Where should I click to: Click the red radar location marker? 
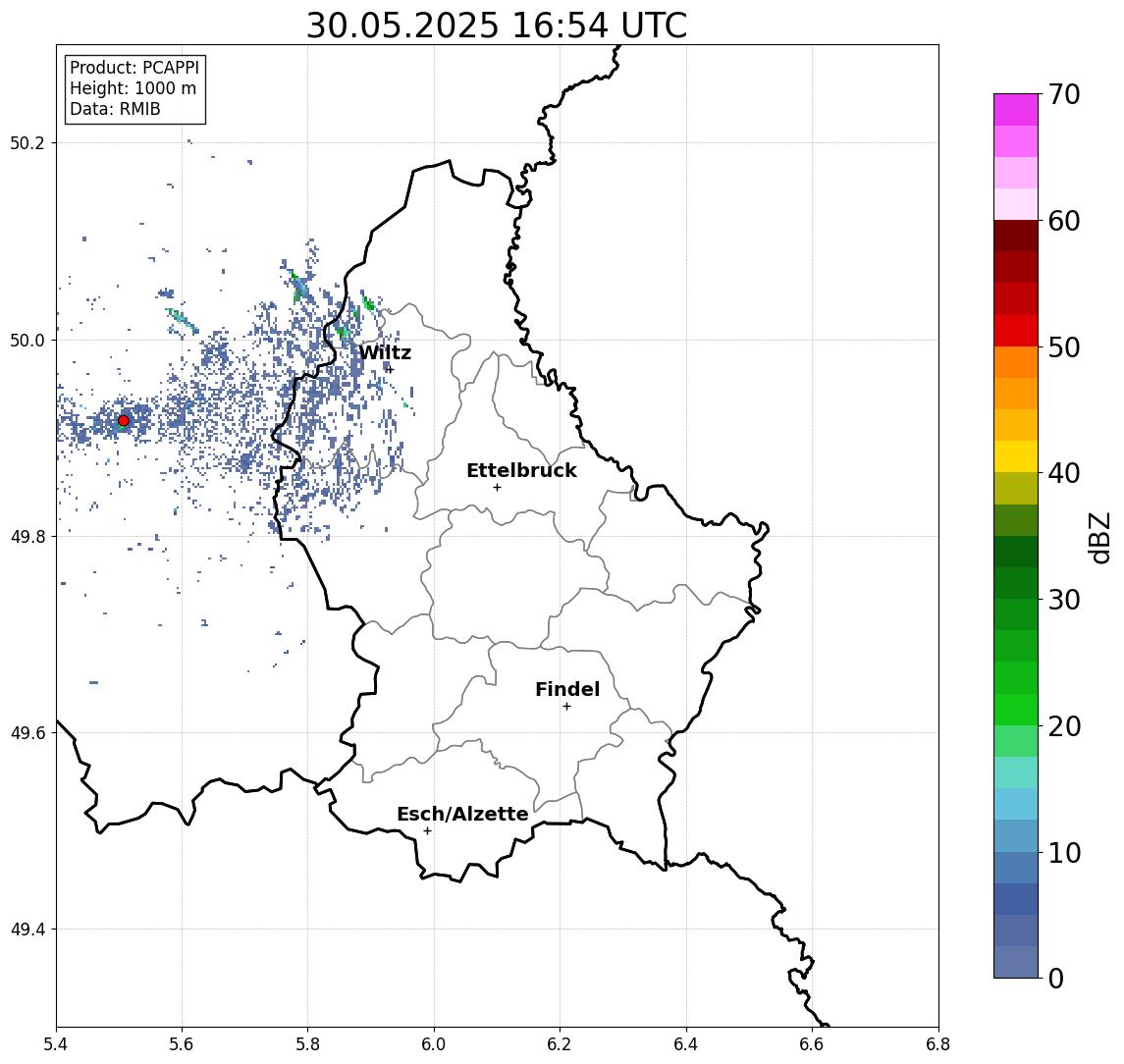(124, 421)
